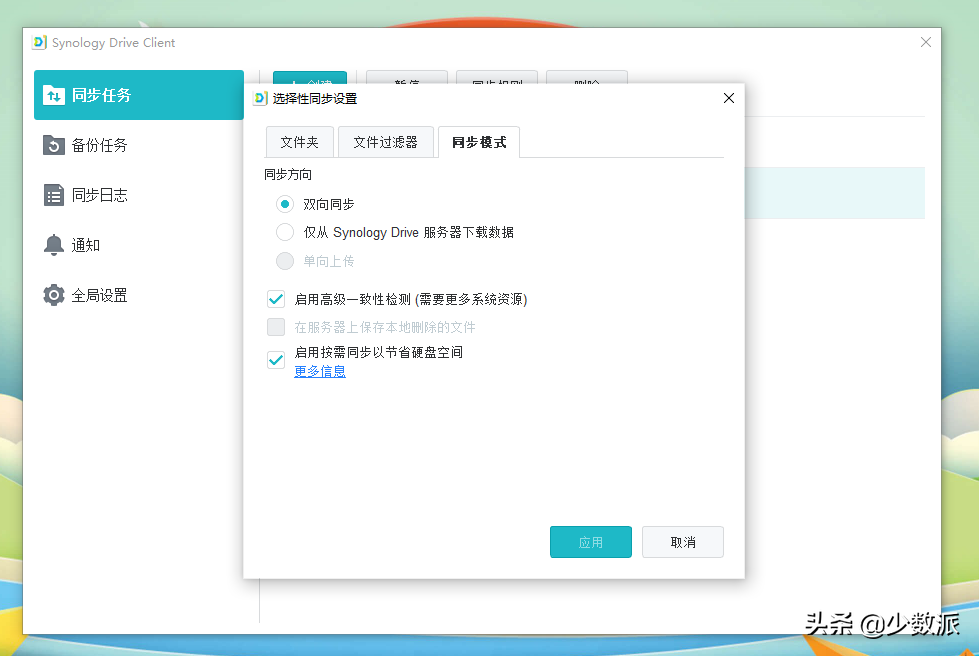This screenshot has height=656, width=979.
Task: Open the 备份任务 sidebar section
Action: pos(139,145)
